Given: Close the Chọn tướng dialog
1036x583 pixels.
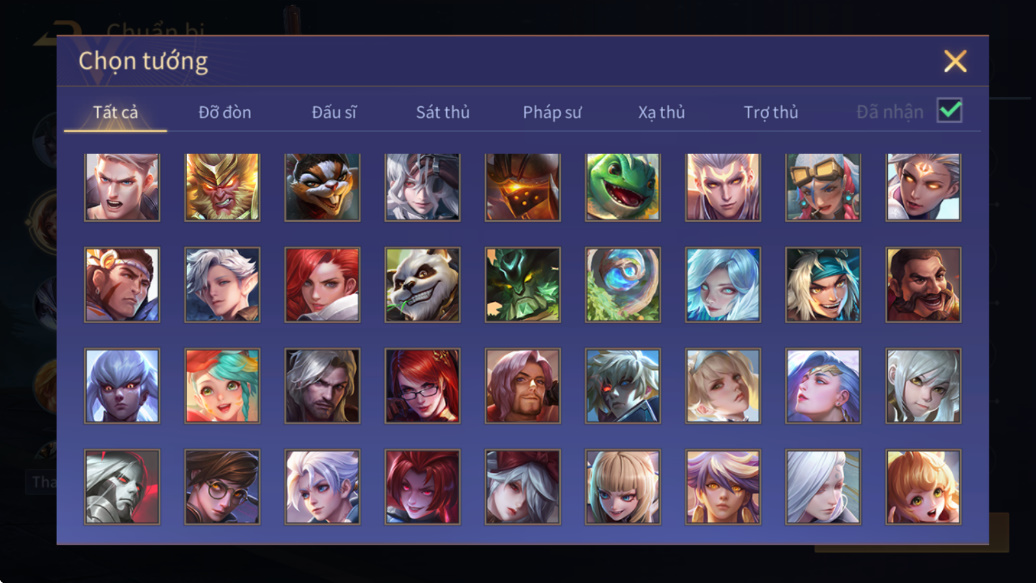Looking at the screenshot, I should [955, 61].
